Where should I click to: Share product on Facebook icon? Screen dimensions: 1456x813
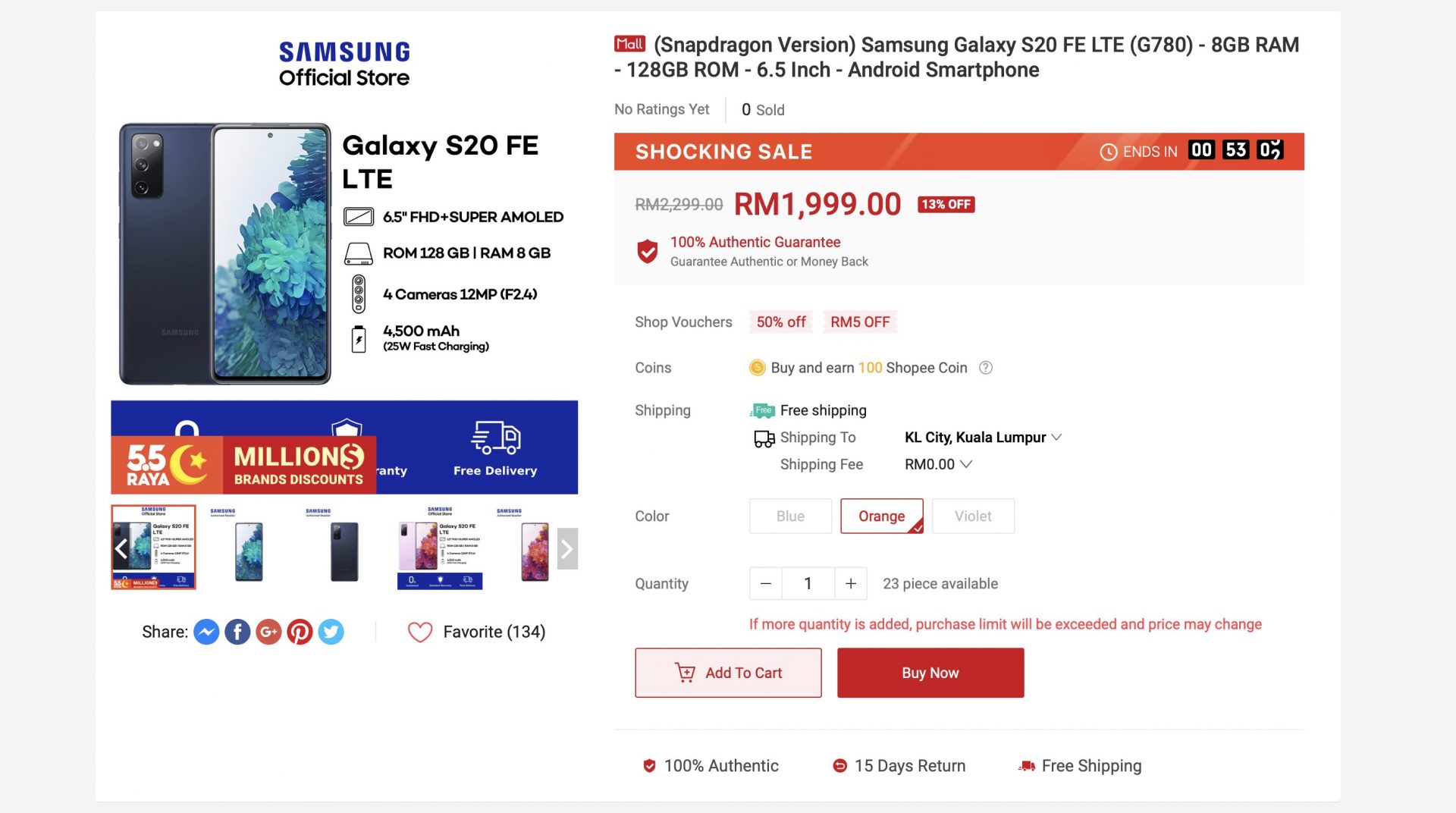coord(237,632)
